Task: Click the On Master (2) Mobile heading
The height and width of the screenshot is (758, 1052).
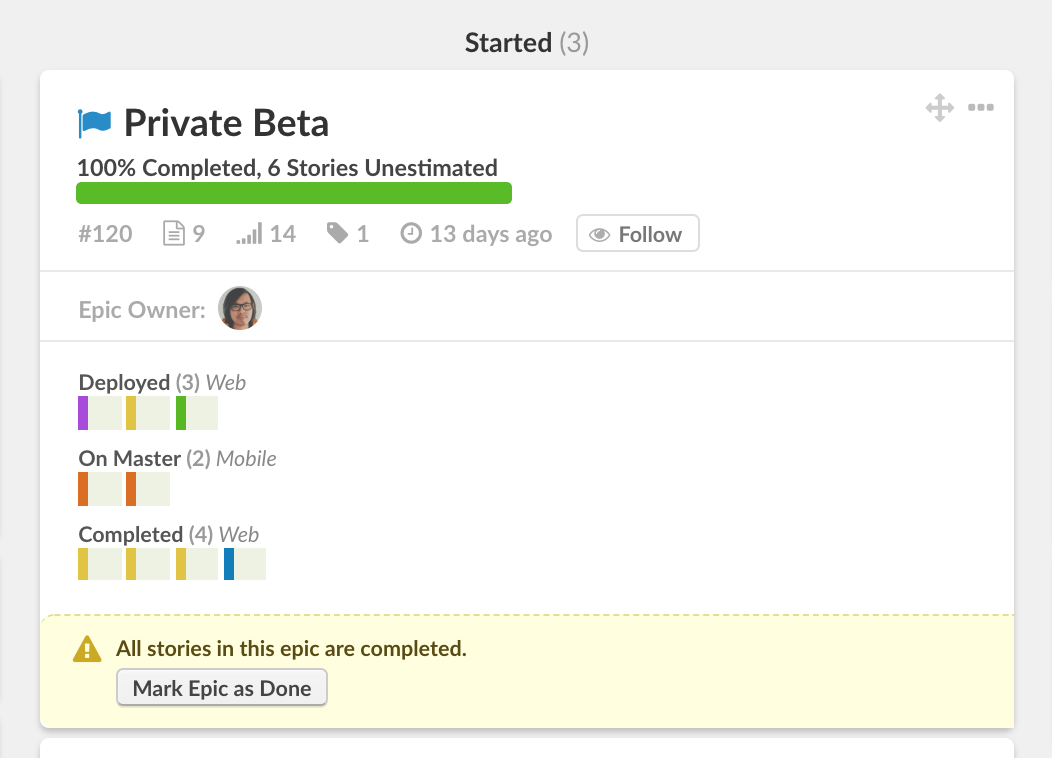Action: pos(177,458)
